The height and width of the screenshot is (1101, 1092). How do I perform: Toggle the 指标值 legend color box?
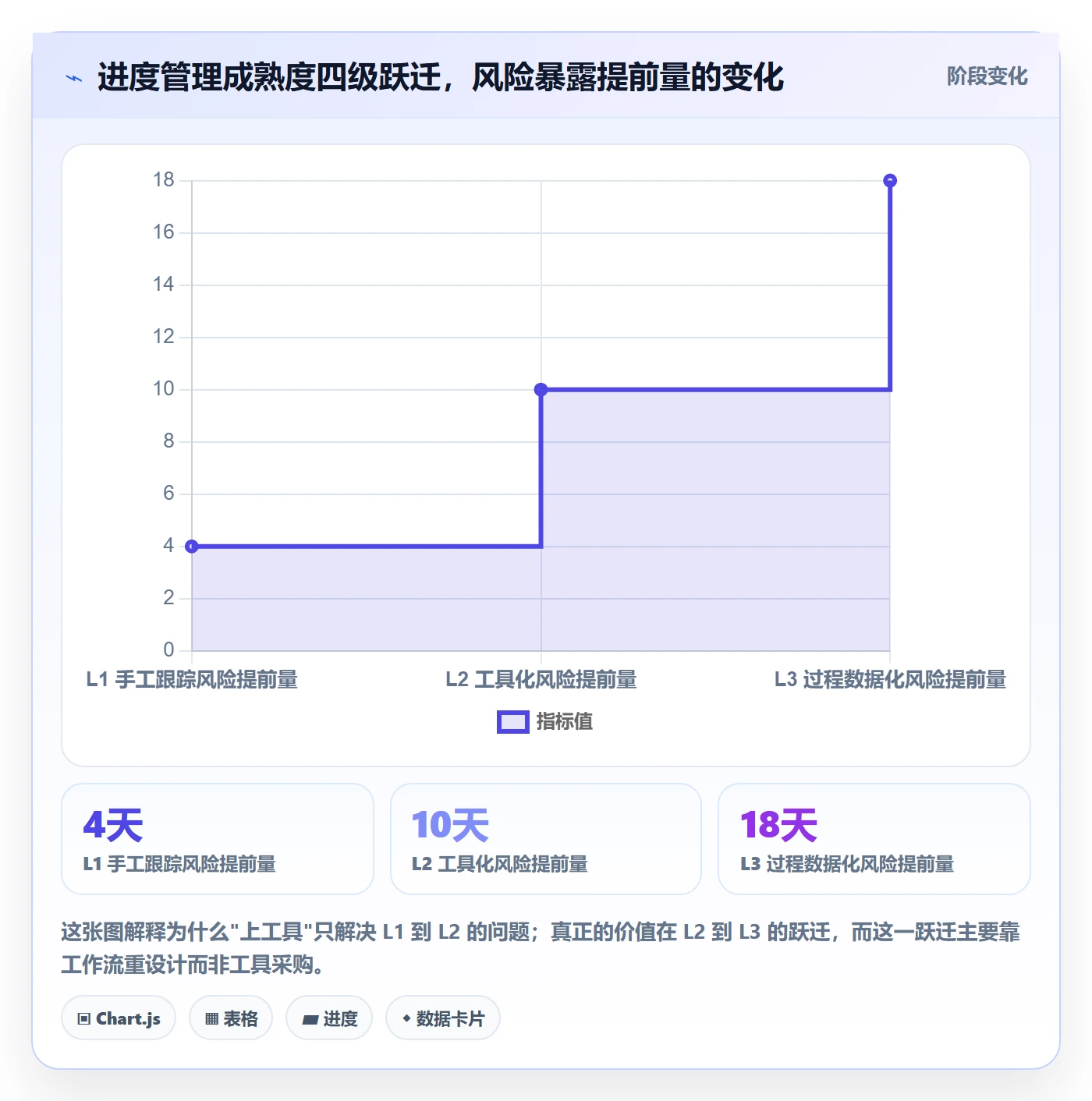[512, 722]
